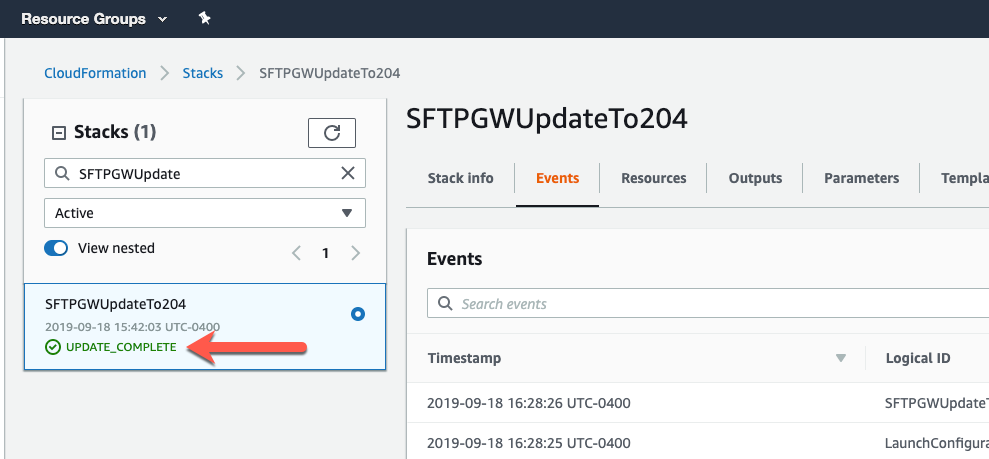The image size is (989, 459).
Task: Go to previous stacks page
Action: click(296, 253)
